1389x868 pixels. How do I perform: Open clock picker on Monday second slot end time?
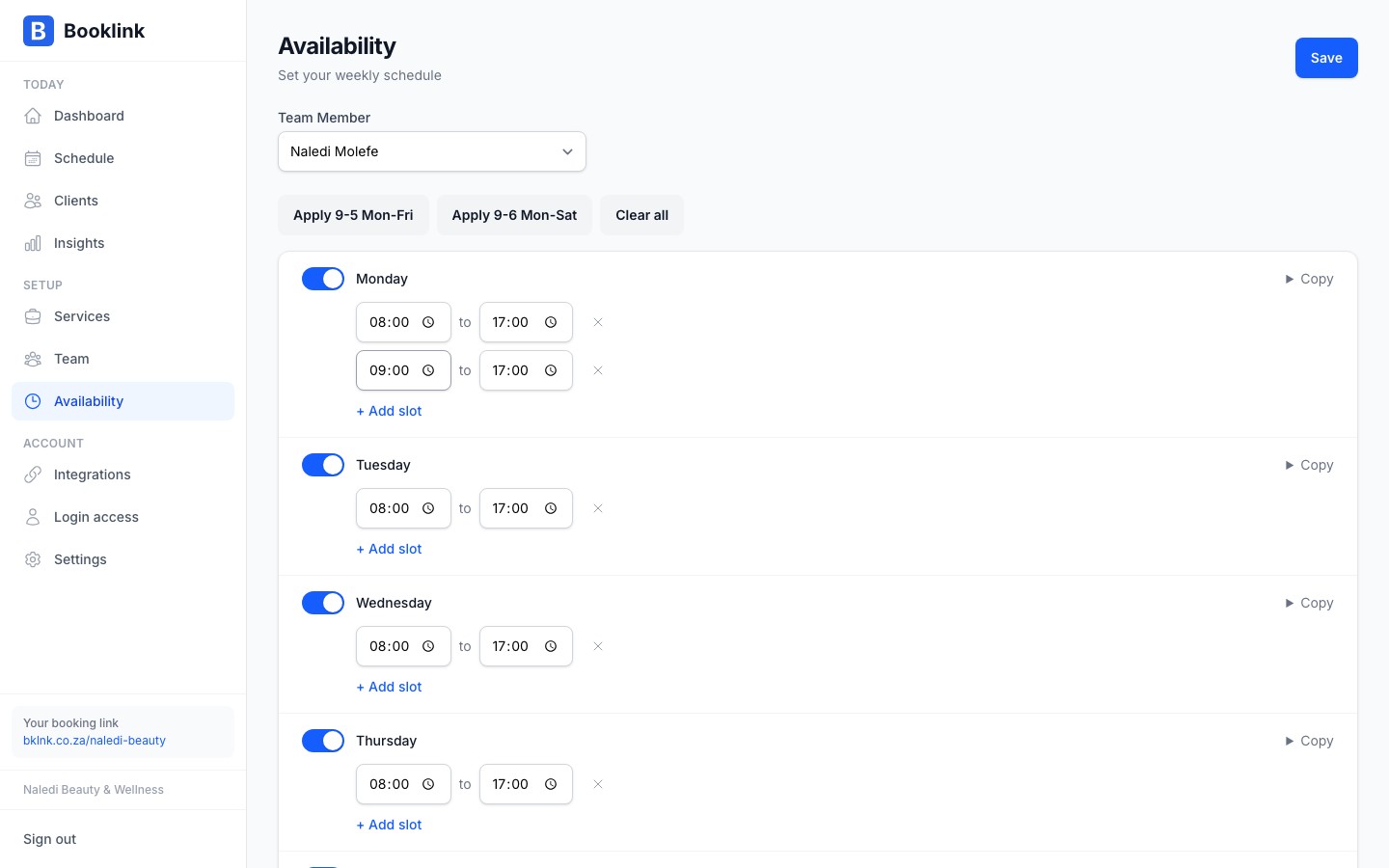551,370
